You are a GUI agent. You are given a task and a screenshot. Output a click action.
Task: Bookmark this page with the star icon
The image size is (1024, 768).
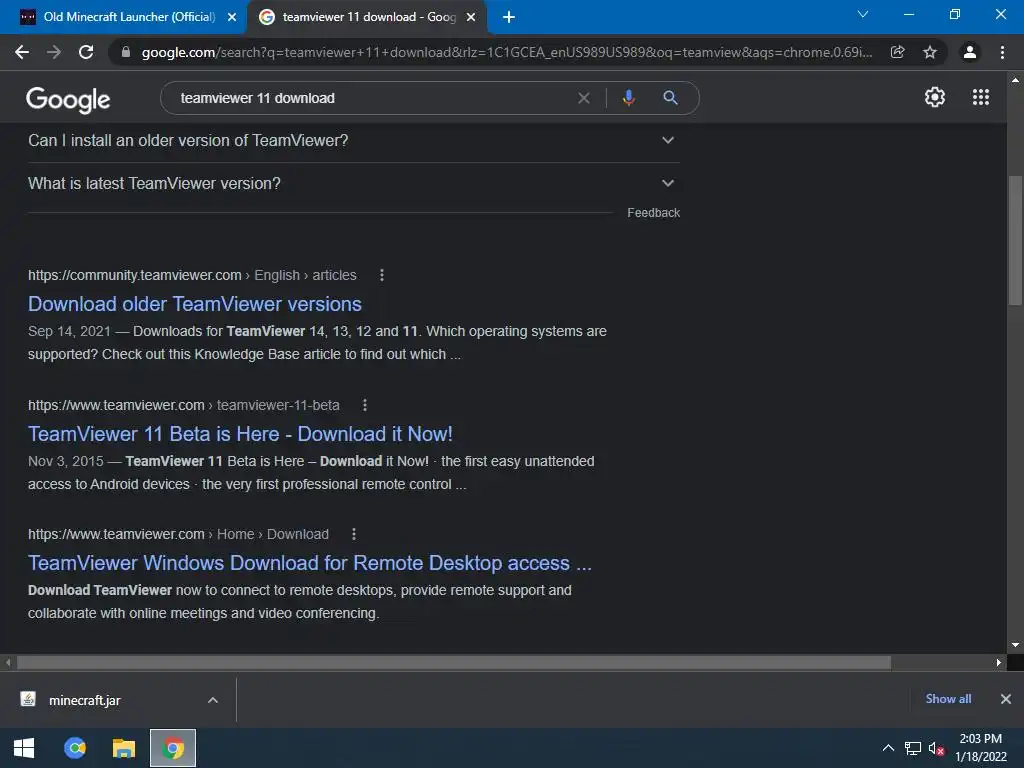pos(930,52)
